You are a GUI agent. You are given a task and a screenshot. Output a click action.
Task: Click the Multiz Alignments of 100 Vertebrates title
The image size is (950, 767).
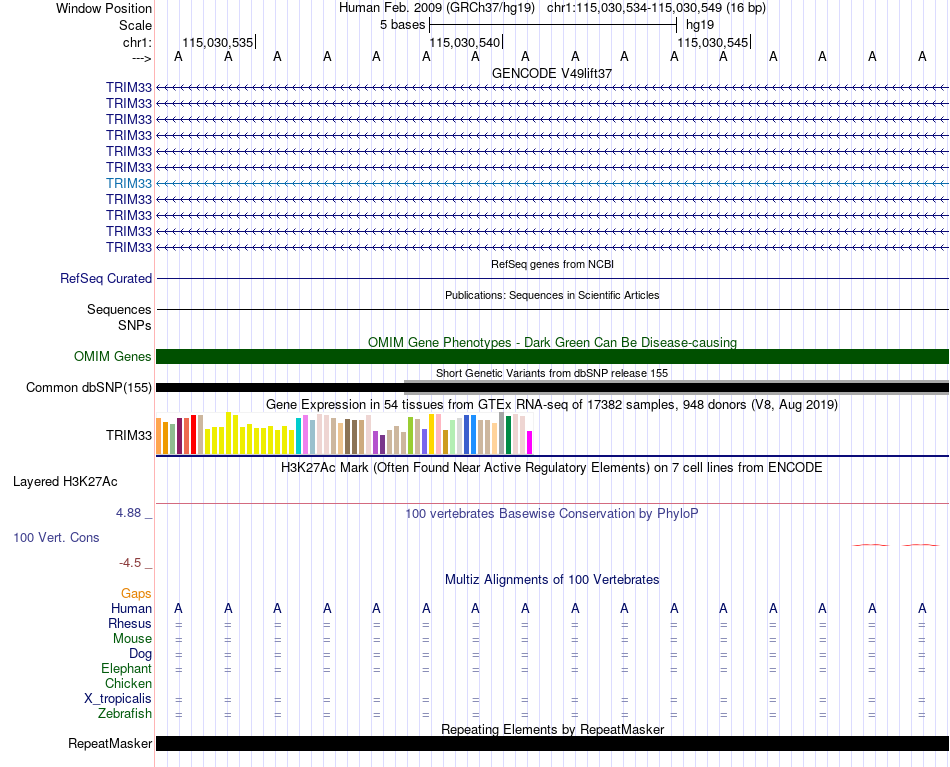click(552, 579)
